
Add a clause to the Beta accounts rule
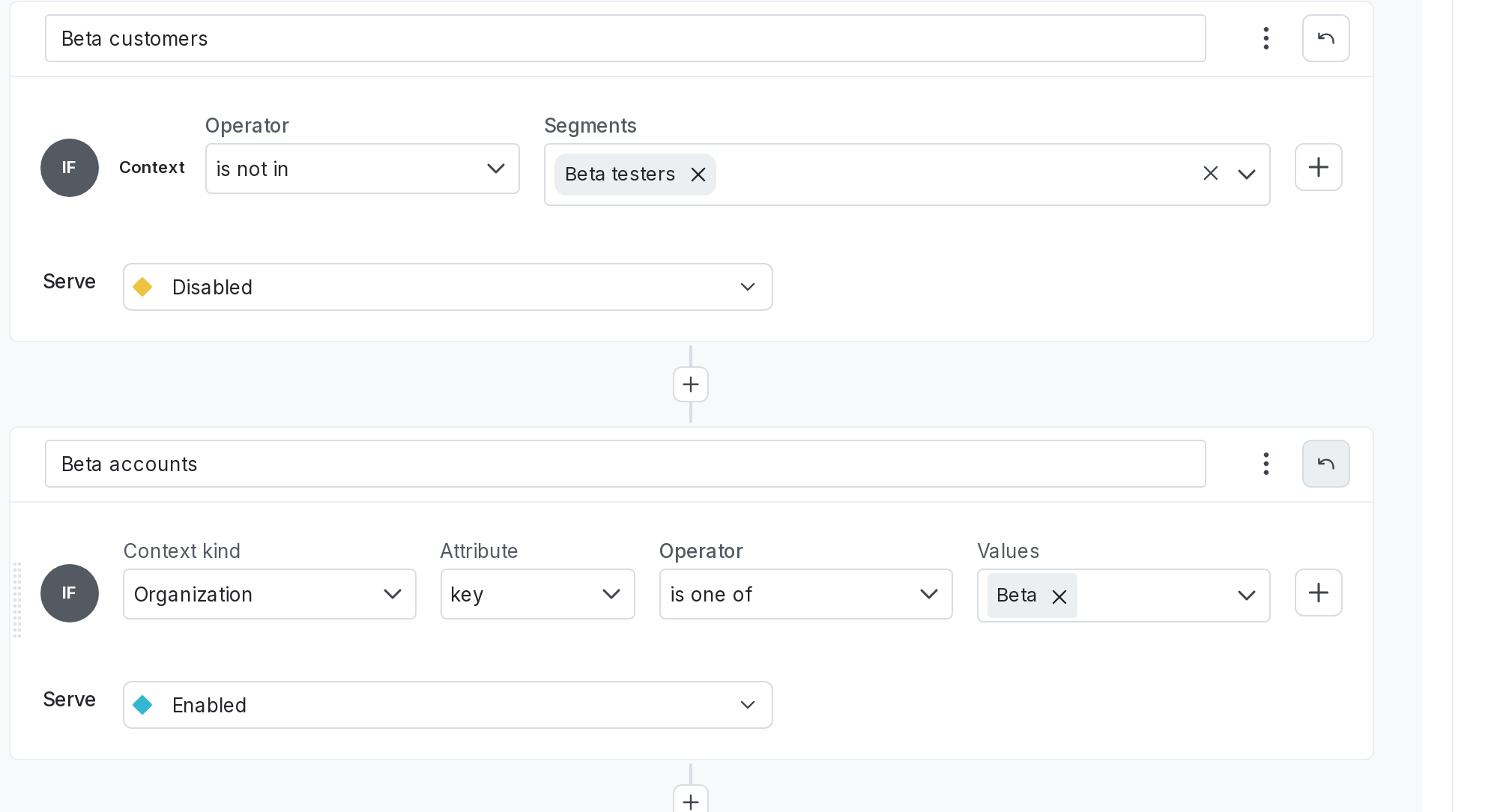[1318, 593]
